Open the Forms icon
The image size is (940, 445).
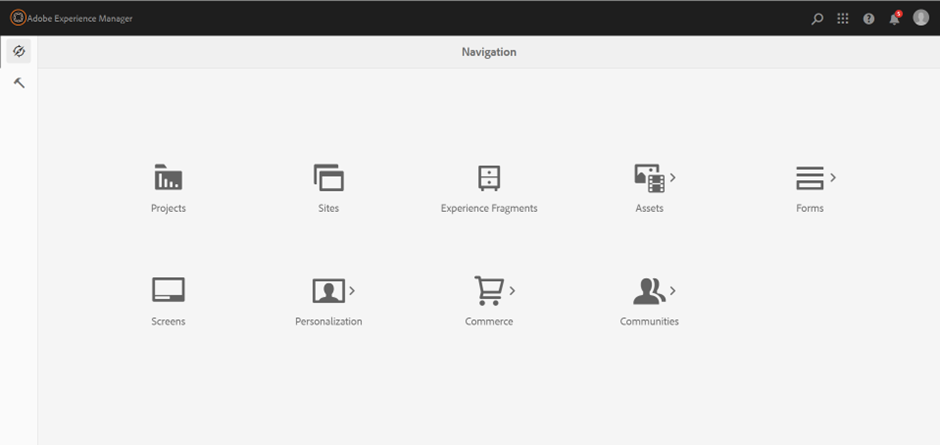point(810,178)
